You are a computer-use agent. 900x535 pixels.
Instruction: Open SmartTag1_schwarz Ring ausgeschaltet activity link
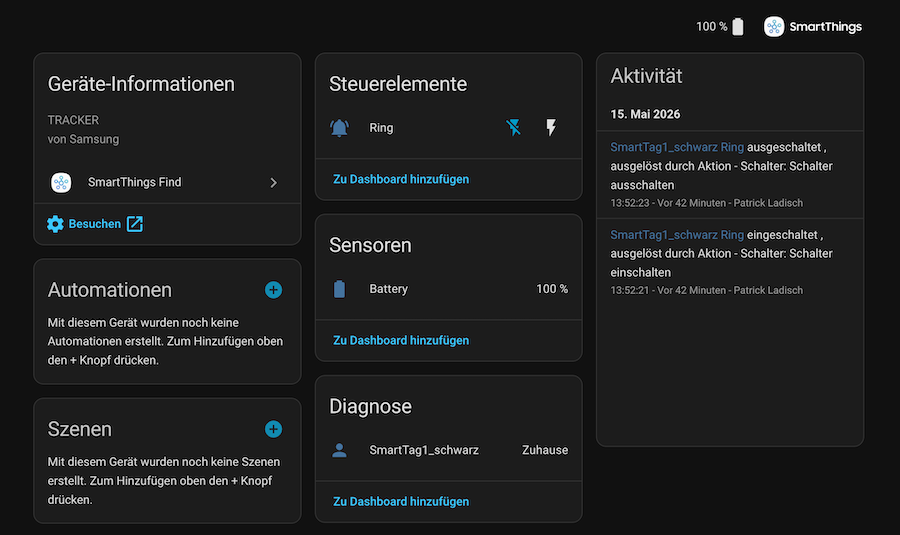pos(677,147)
